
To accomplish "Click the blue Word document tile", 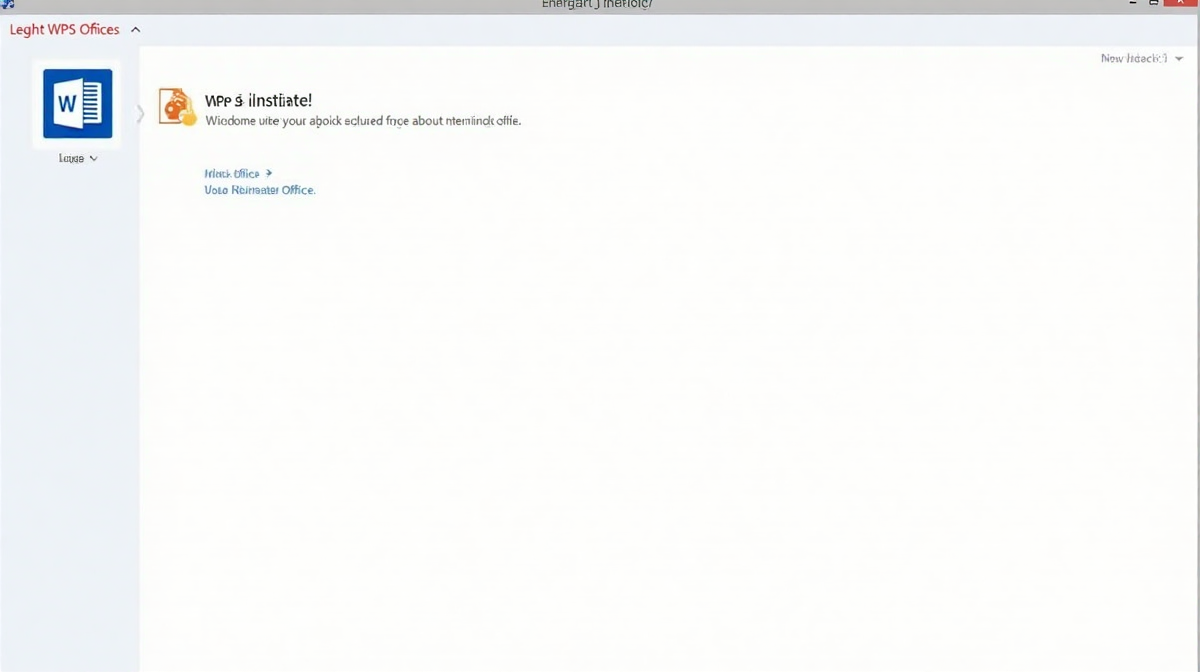I will pyautogui.click(x=77, y=103).
